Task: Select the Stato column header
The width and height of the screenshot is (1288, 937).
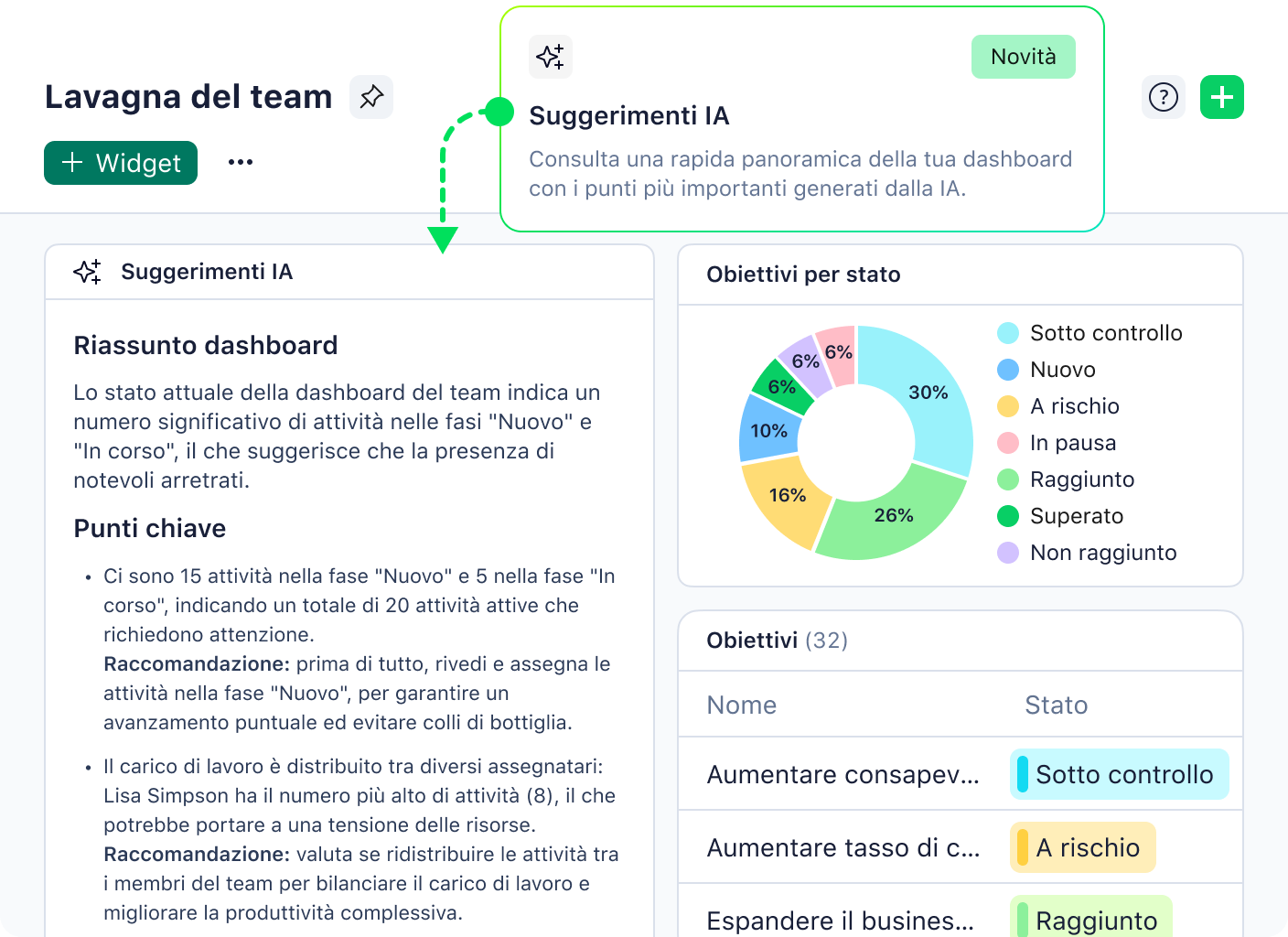Action: click(1056, 705)
